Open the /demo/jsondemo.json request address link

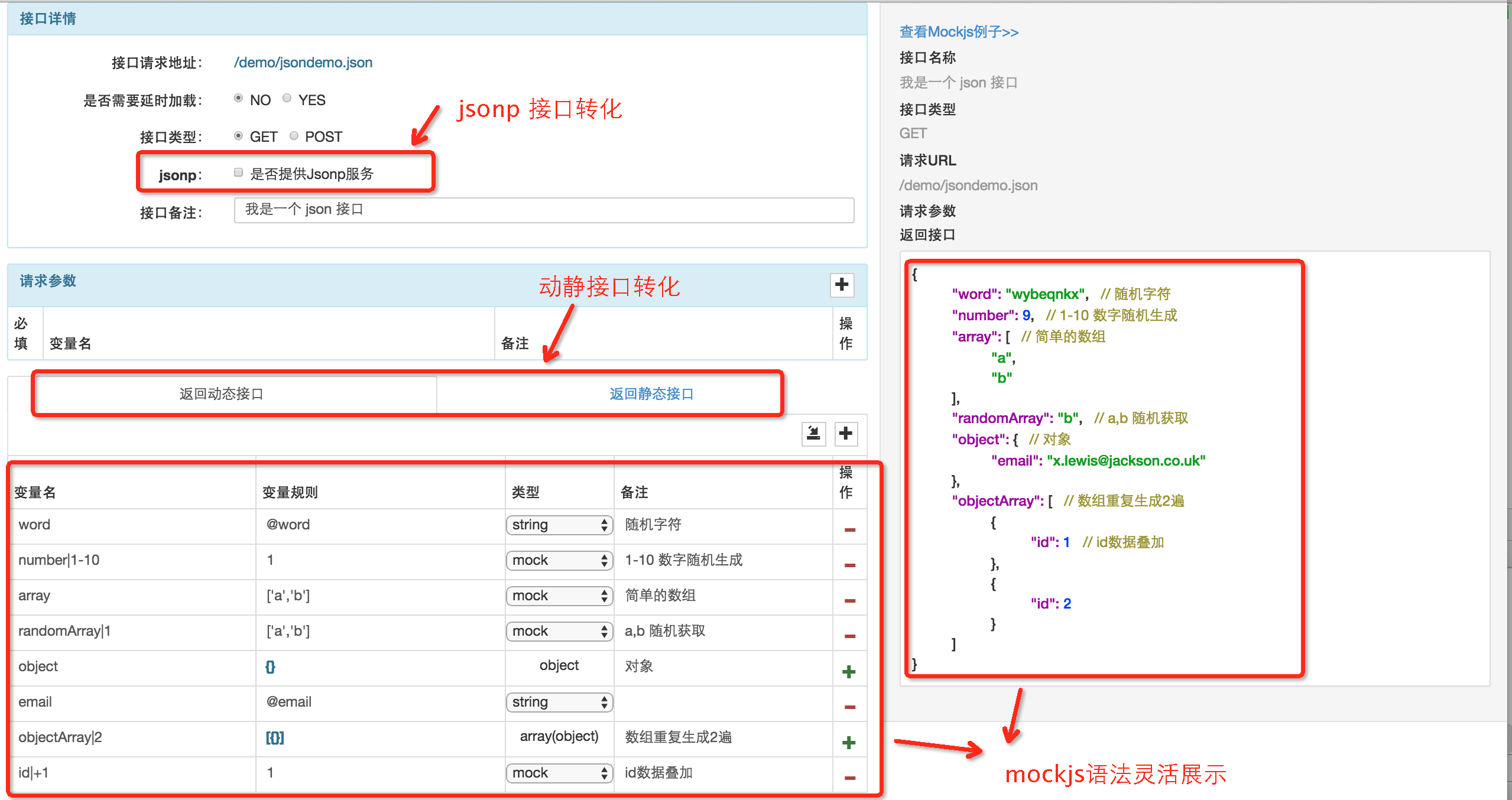[x=303, y=63]
